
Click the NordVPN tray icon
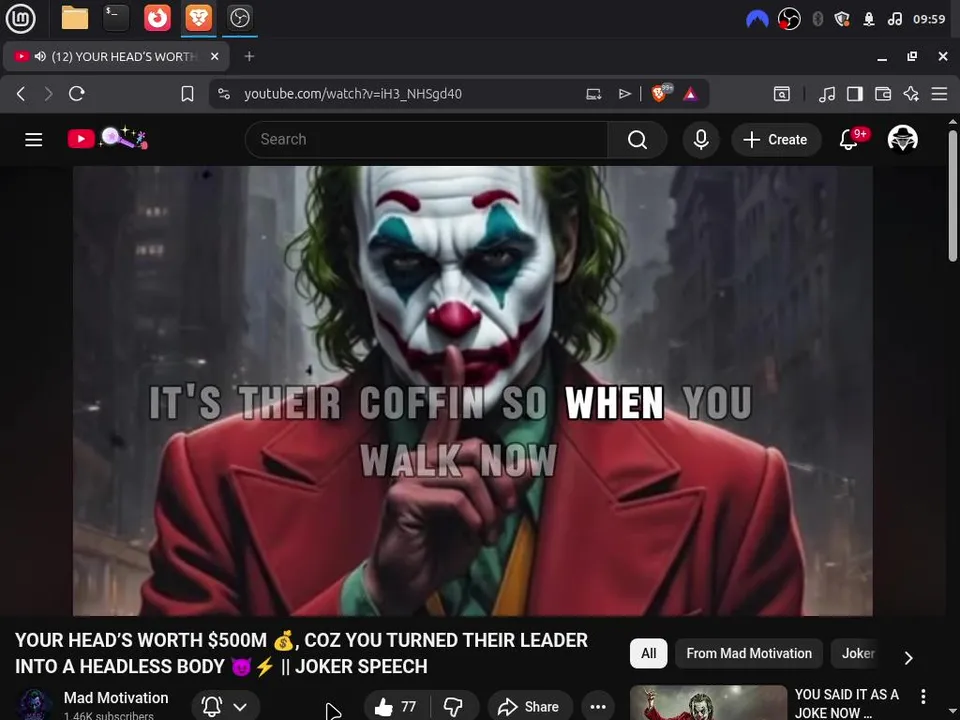tap(757, 20)
